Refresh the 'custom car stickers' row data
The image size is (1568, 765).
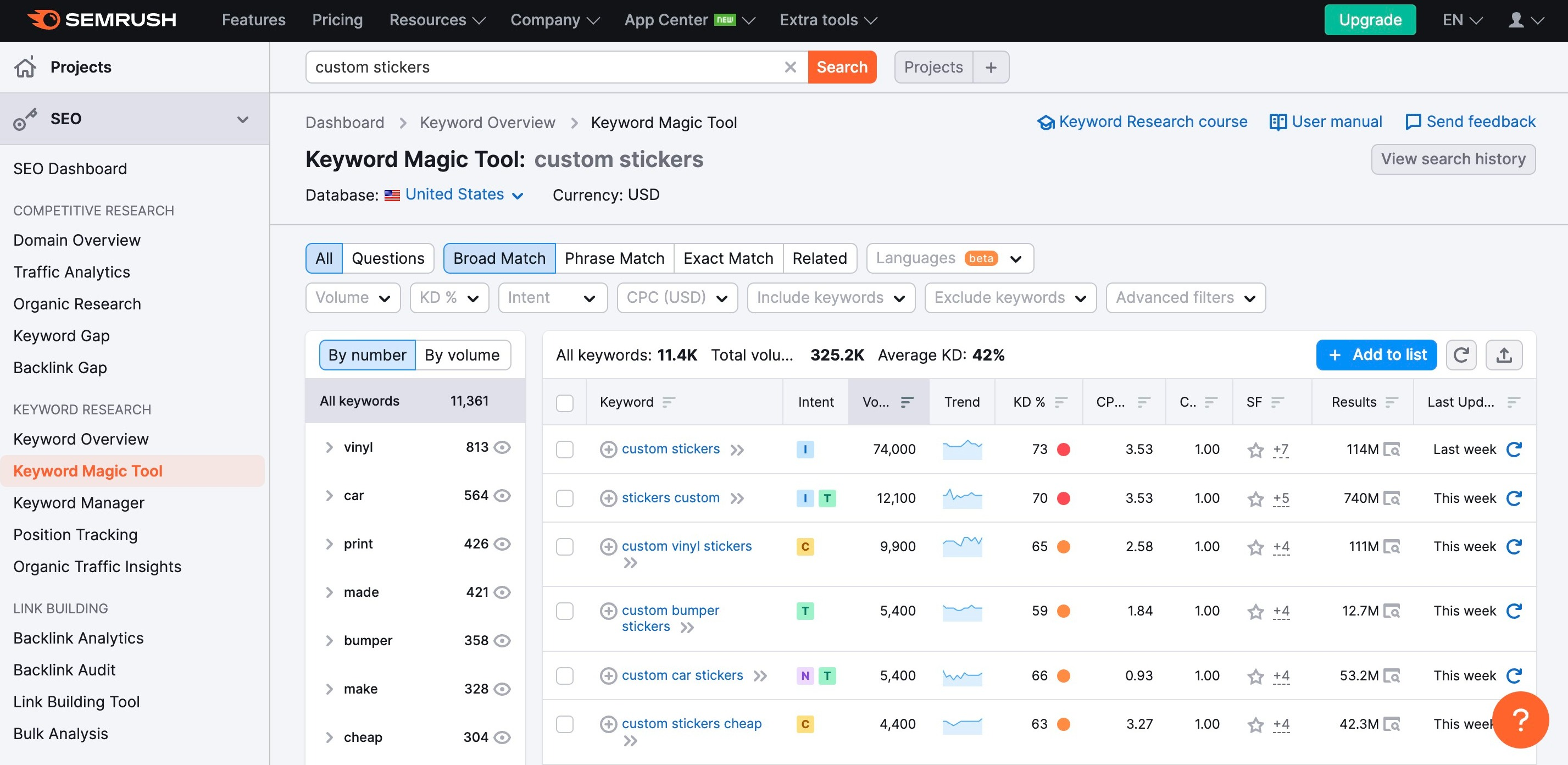tap(1514, 675)
